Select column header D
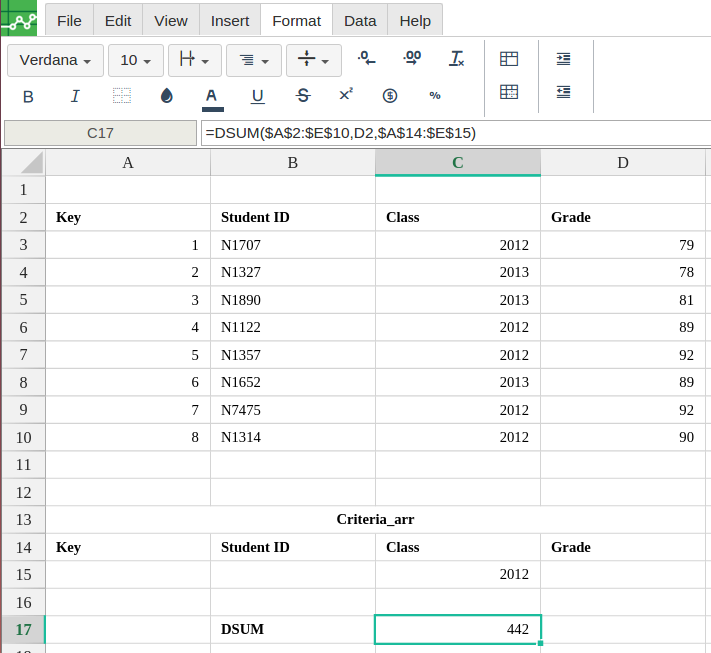Image resolution: width=711 pixels, height=653 pixels. coord(622,162)
